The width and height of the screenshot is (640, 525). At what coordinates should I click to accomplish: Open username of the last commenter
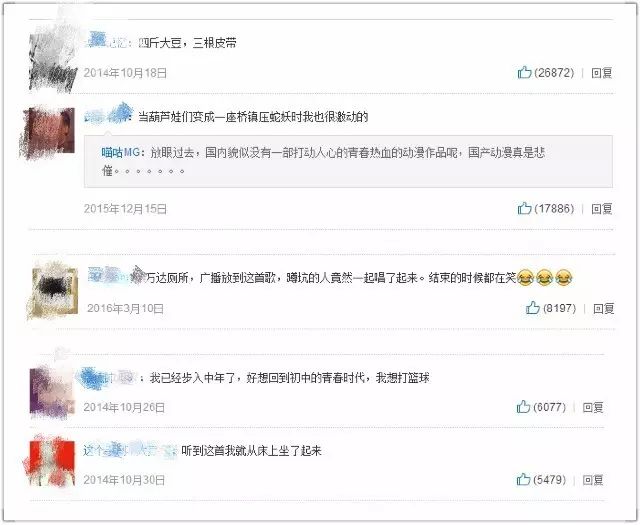[x=129, y=450]
